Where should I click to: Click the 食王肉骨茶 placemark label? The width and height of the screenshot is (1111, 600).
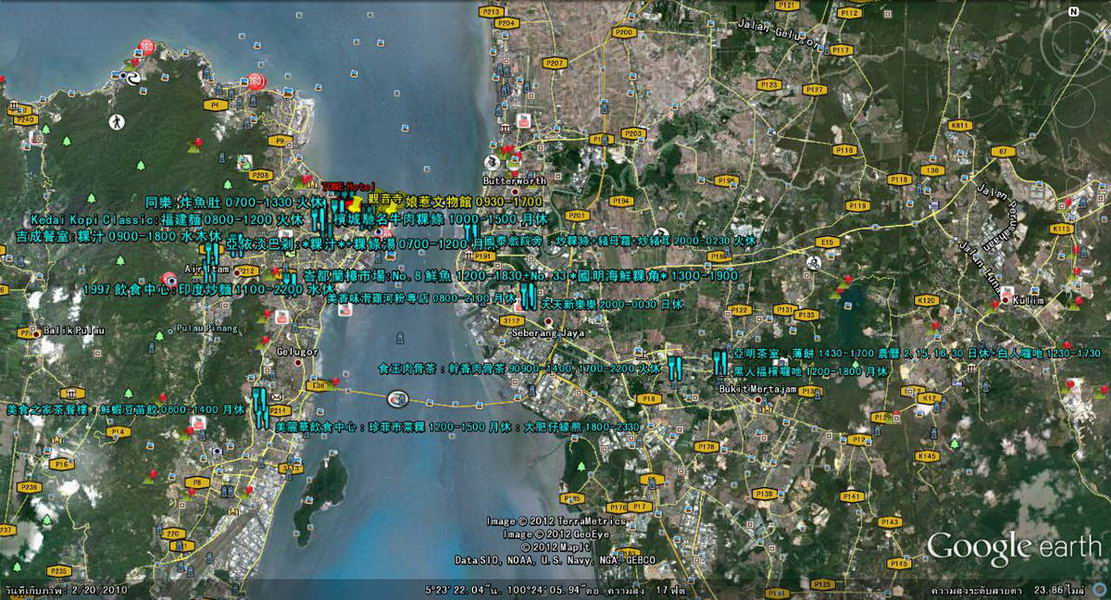[520, 368]
